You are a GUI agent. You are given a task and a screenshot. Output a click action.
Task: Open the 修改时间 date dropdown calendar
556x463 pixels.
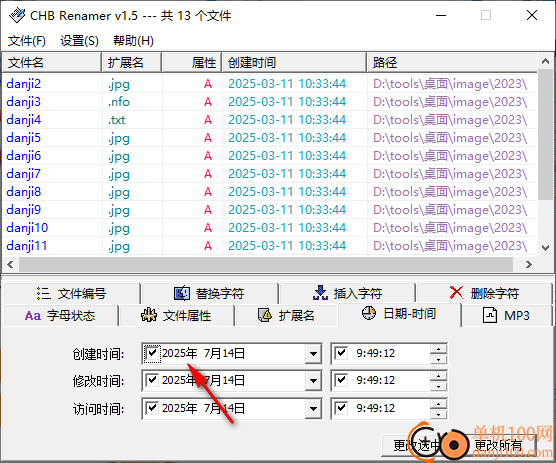pyautogui.click(x=313, y=381)
